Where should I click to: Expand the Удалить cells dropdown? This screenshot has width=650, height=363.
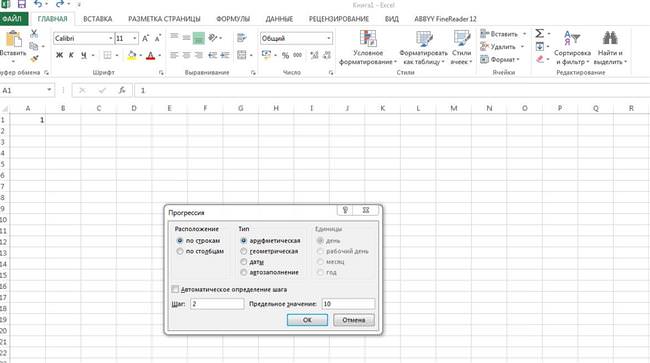coord(522,47)
